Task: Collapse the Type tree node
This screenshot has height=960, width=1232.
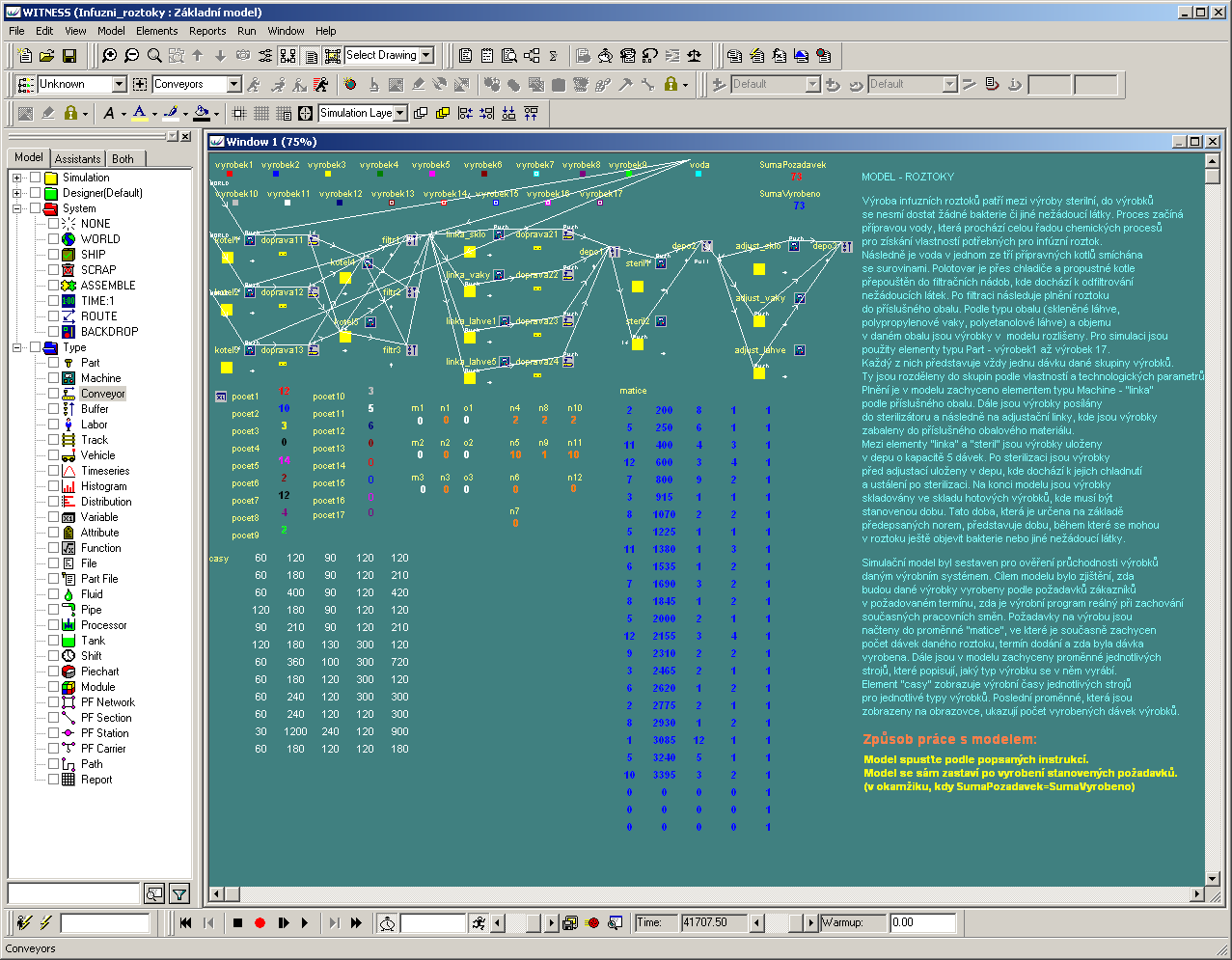Action: 16,347
